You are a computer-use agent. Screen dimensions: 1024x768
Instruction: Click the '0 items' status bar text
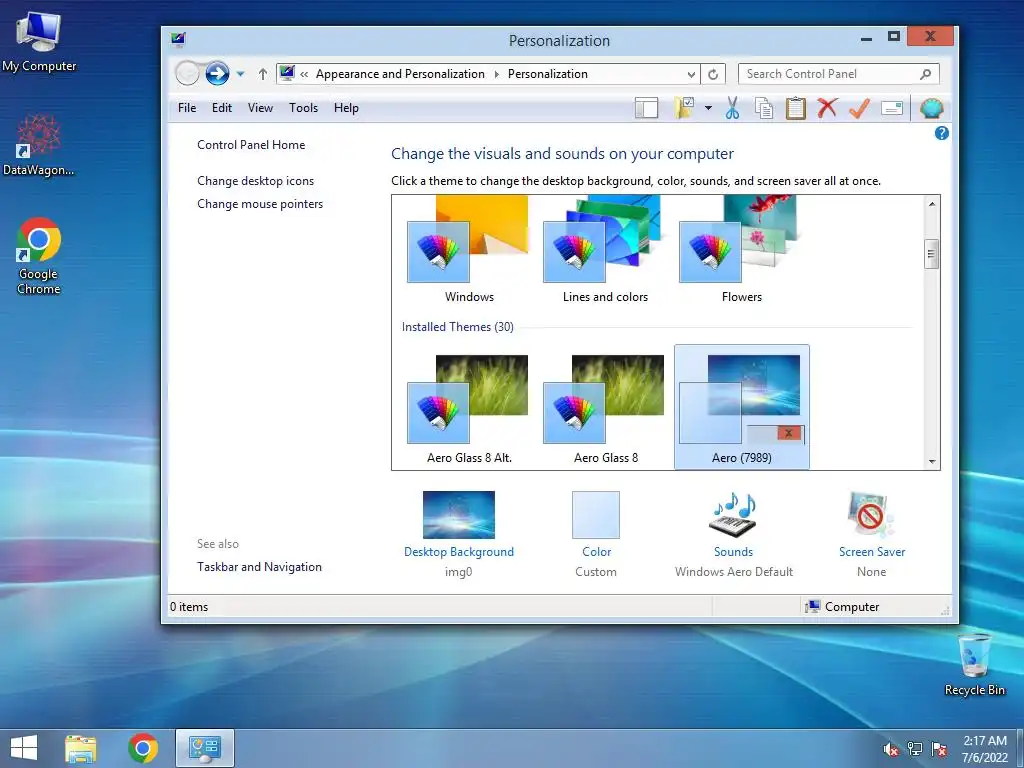click(x=189, y=607)
